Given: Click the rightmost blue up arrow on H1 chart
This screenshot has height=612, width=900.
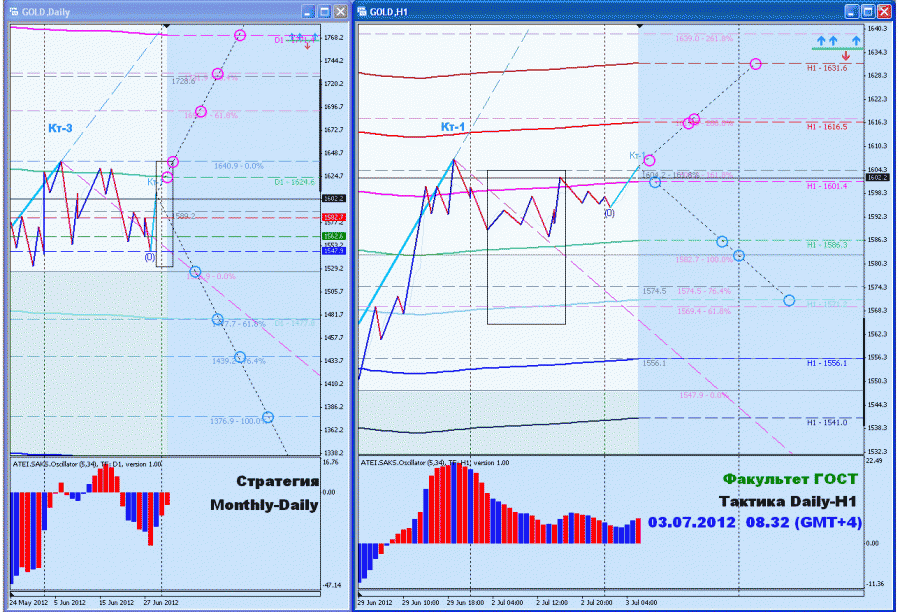Looking at the screenshot, I should [856, 41].
